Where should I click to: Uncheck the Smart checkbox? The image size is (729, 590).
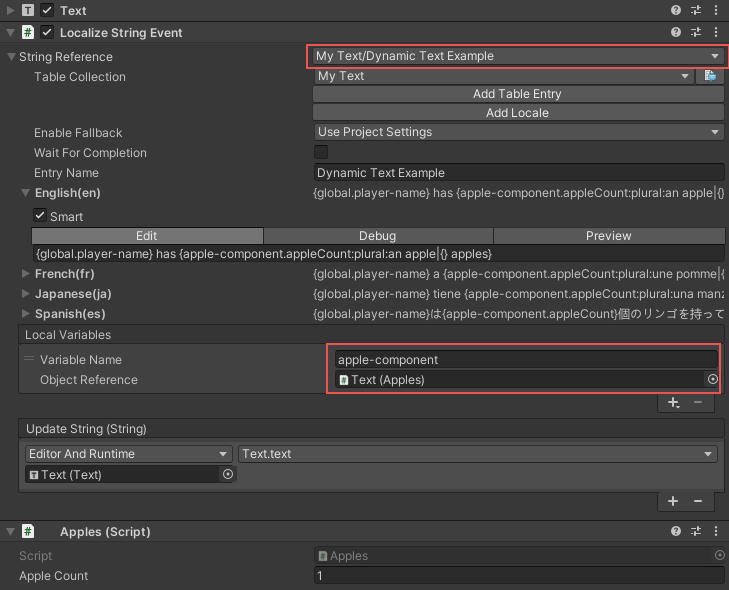(x=40, y=216)
